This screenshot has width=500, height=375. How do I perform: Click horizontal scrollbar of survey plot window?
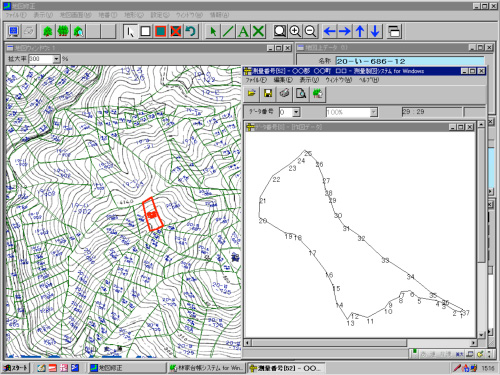click(360, 343)
